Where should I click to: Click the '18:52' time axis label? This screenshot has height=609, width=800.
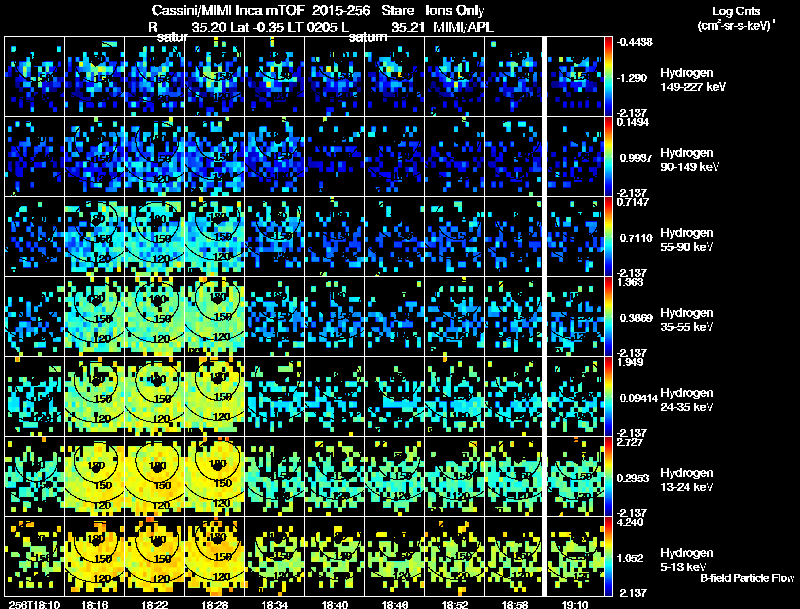pos(455,605)
